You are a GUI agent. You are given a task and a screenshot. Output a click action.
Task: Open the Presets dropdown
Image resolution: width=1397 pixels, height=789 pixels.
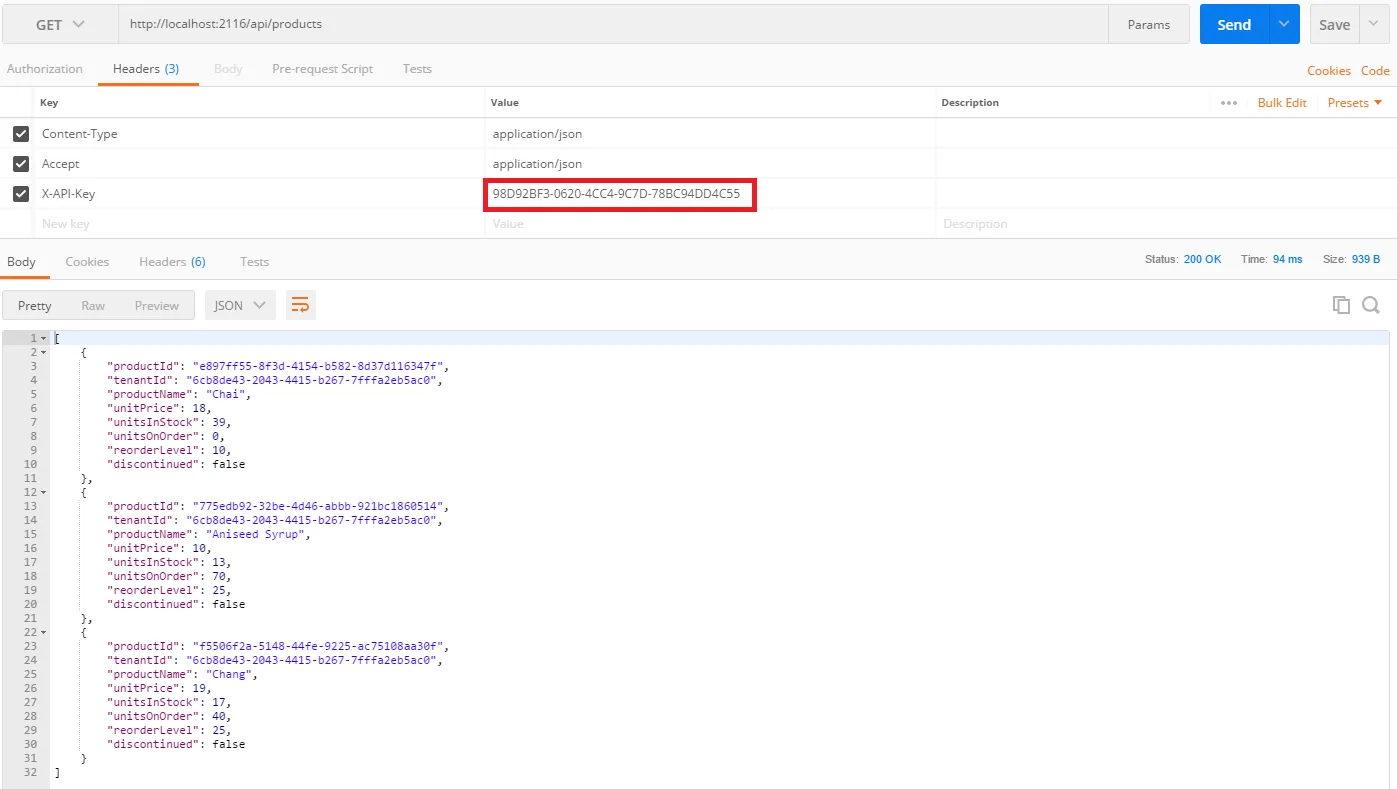click(x=1355, y=103)
